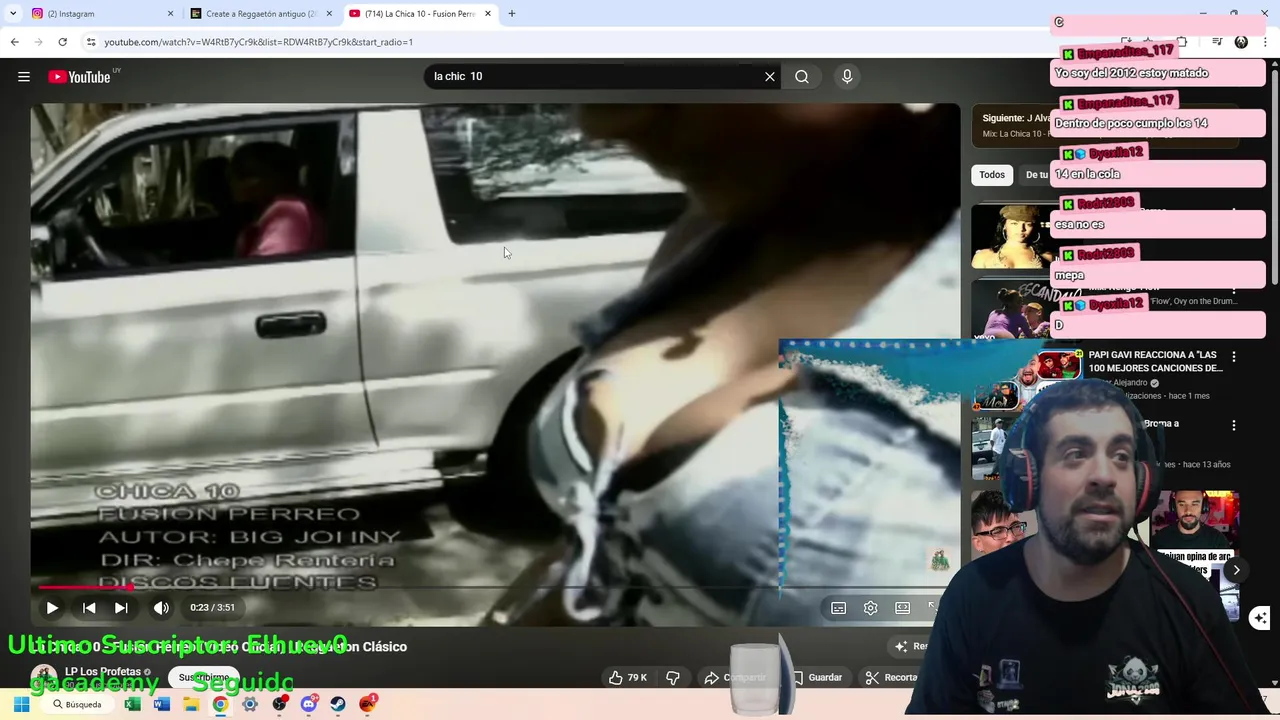
Task: Run search with the magnifier button
Action: tap(802, 77)
